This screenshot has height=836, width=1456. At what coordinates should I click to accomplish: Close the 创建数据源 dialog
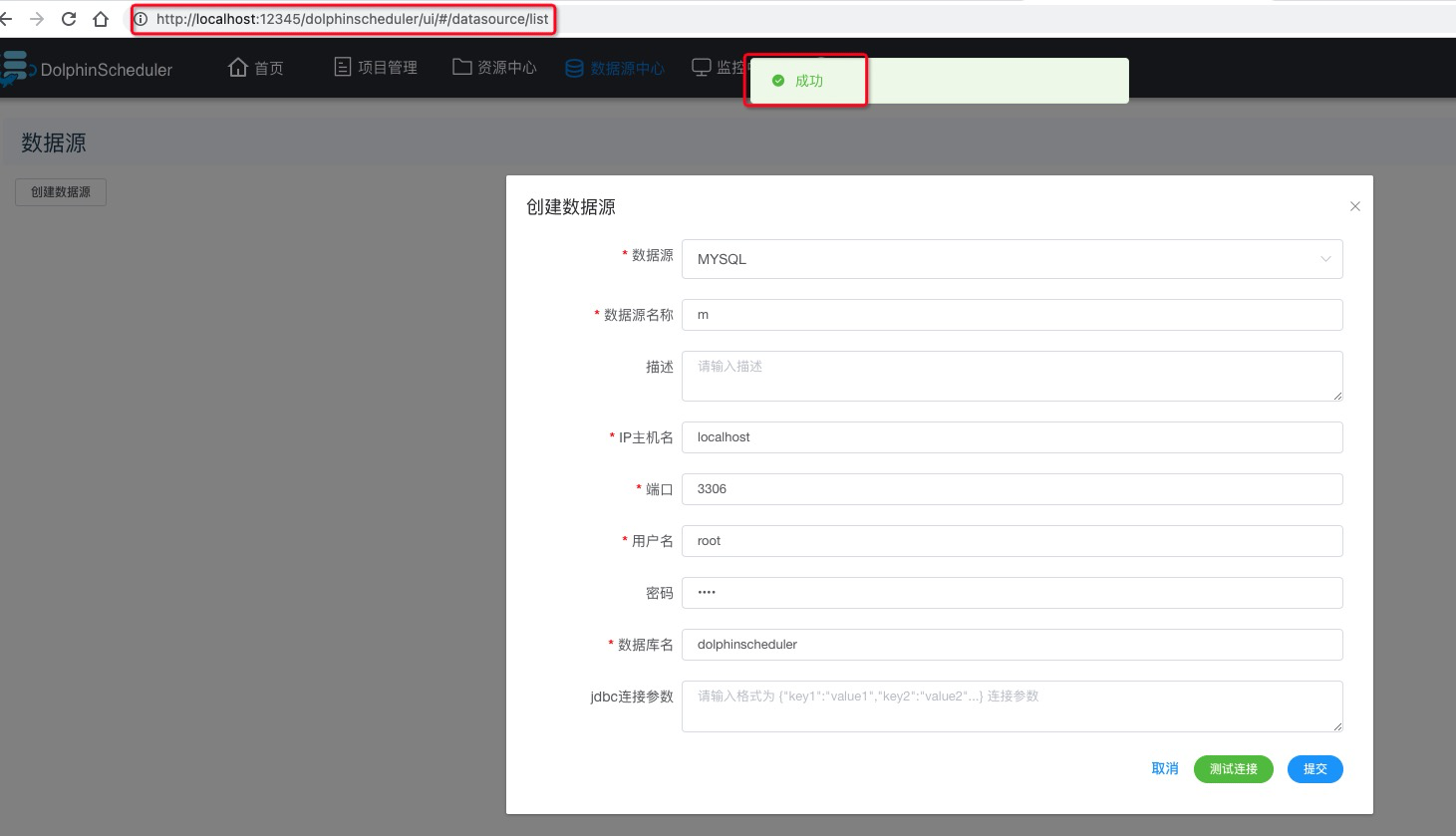coord(1354,206)
